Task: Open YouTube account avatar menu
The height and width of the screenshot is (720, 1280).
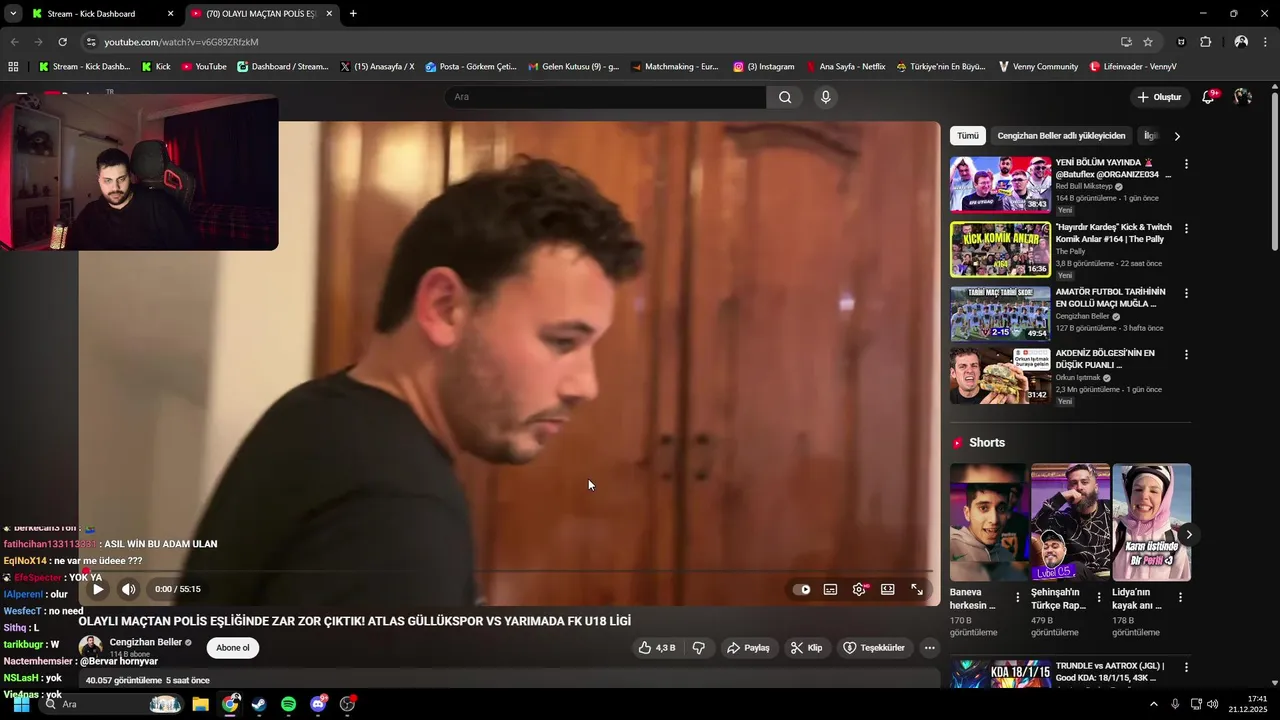Action: point(1243,97)
